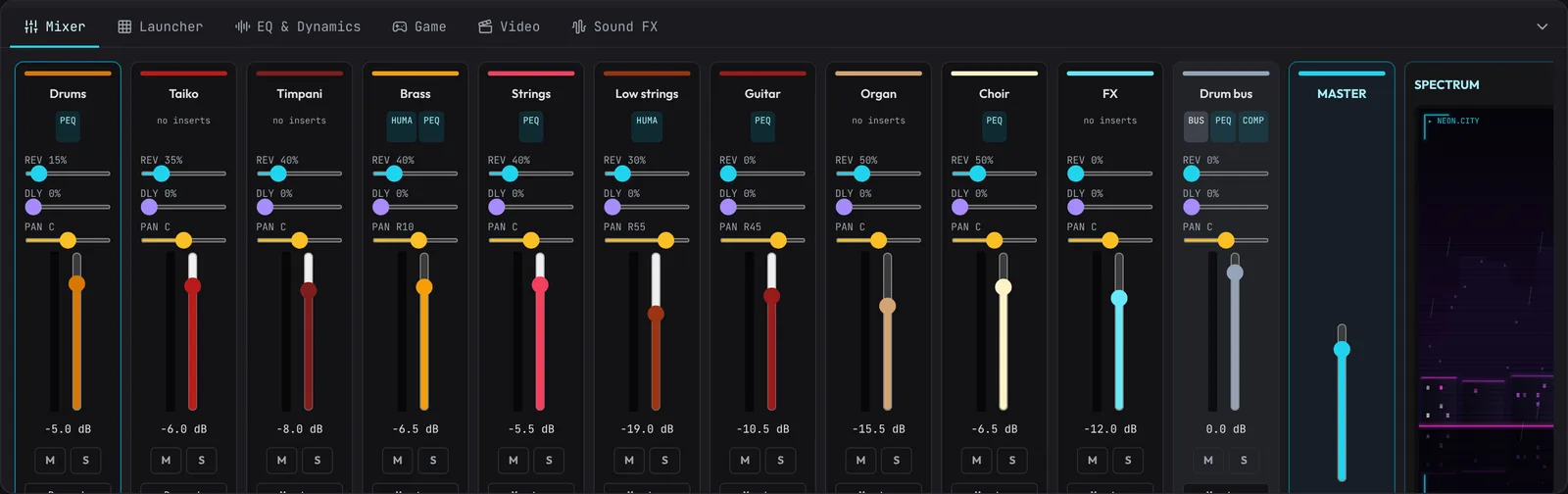This screenshot has height=494, width=1568.
Task: Open the HUMA insert on Brass
Action: 402,124
